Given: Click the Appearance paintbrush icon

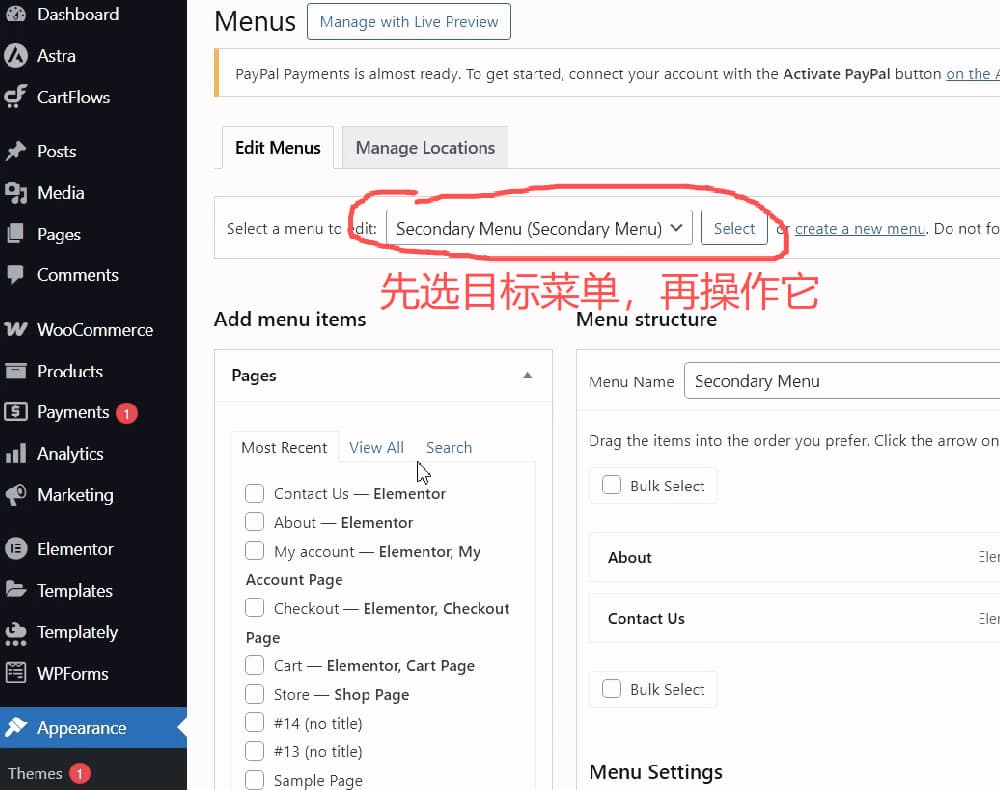Looking at the screenshot, I should [x=15, y=728].
